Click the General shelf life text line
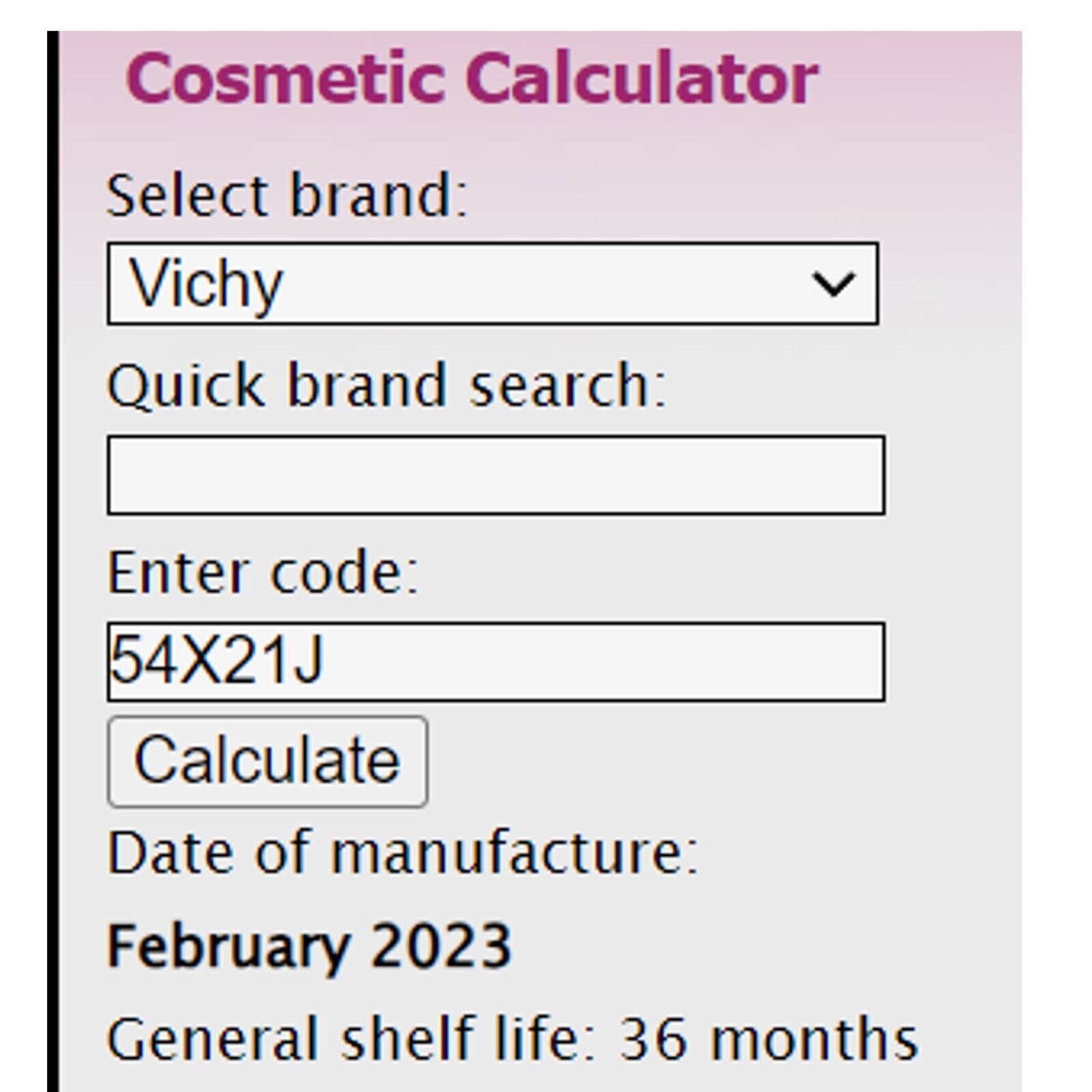The height and width of the screenshot is (1092, 1092). click(512, 1039)
